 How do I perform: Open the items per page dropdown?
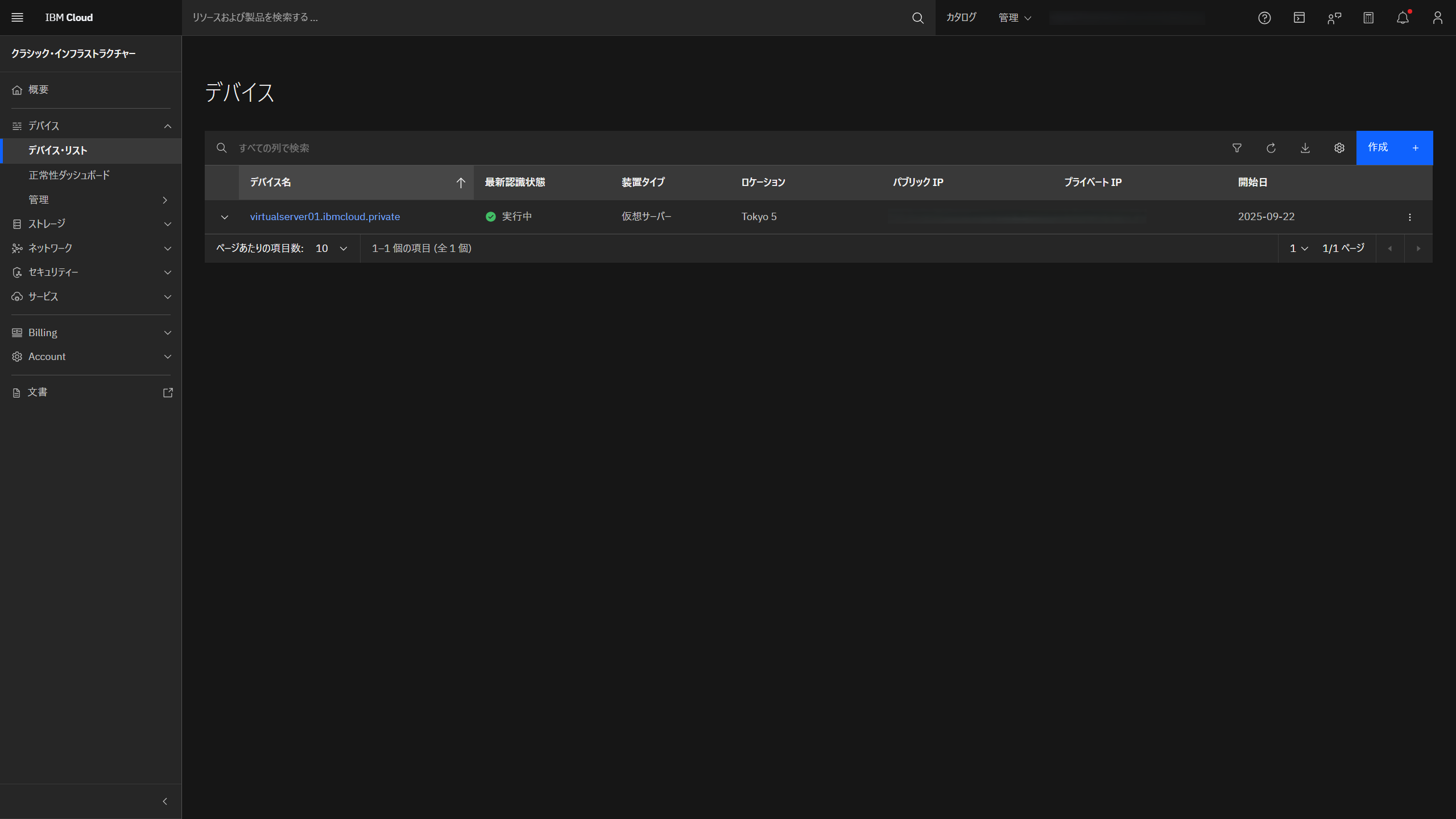click(330, 248)
